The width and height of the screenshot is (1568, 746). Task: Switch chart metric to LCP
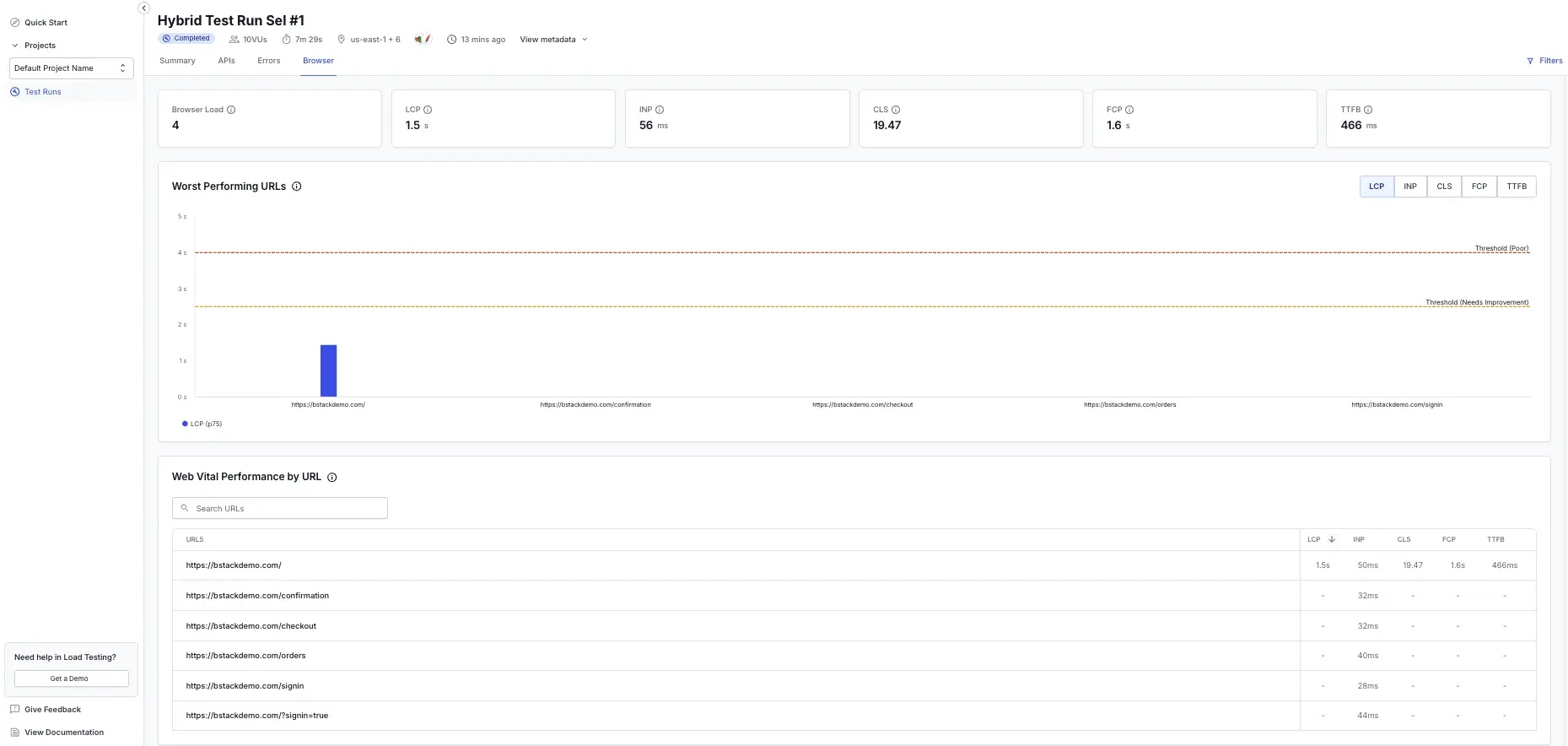tap(1377, 186)
